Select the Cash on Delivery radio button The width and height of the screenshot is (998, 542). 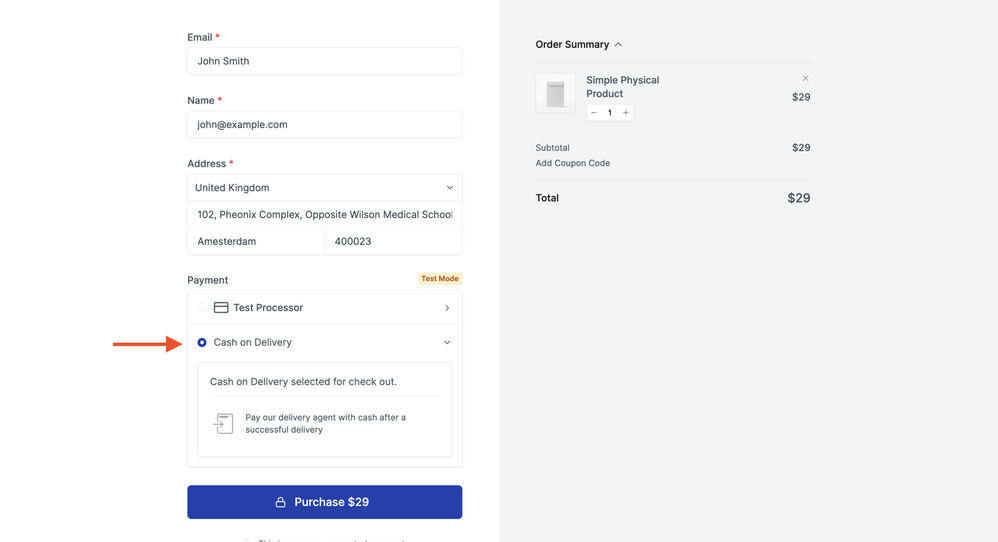pyautogui.click(x=202, y=342)
